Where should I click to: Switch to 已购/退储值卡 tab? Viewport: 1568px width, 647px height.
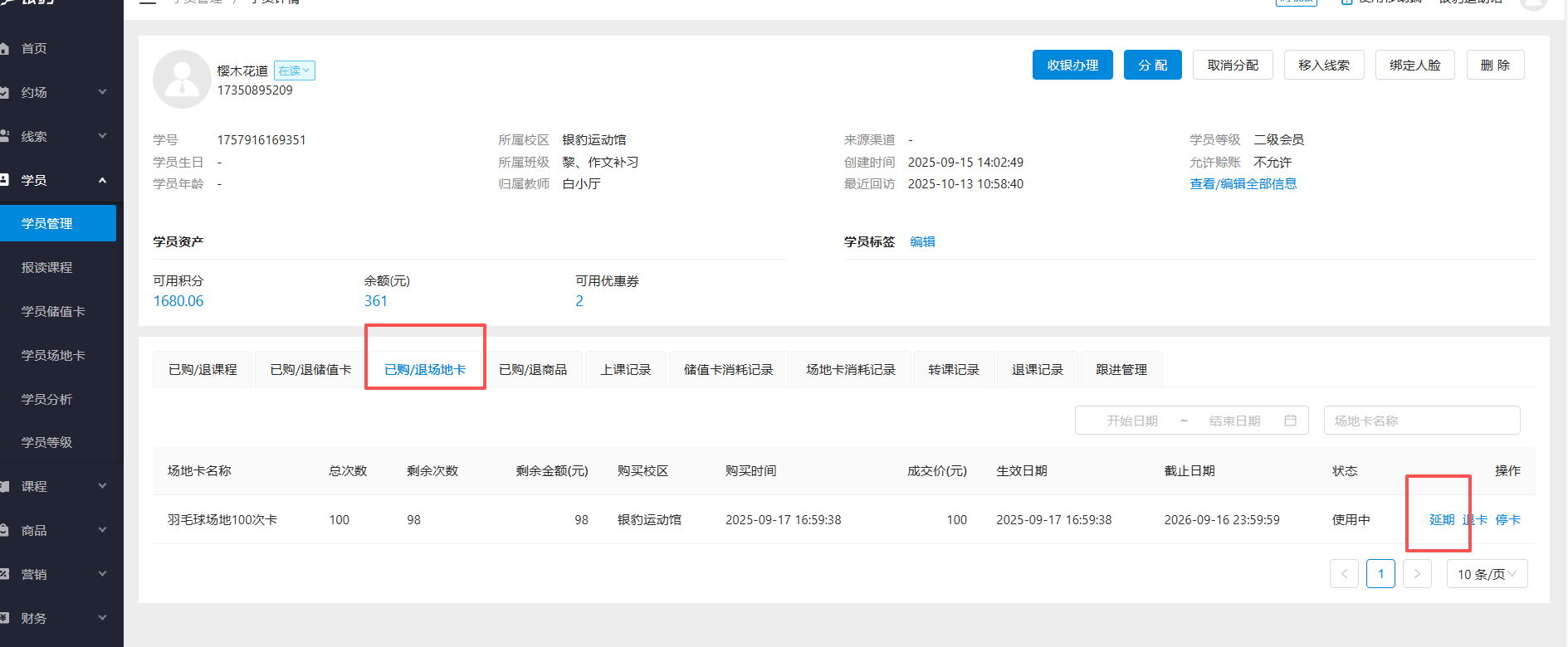310,370
